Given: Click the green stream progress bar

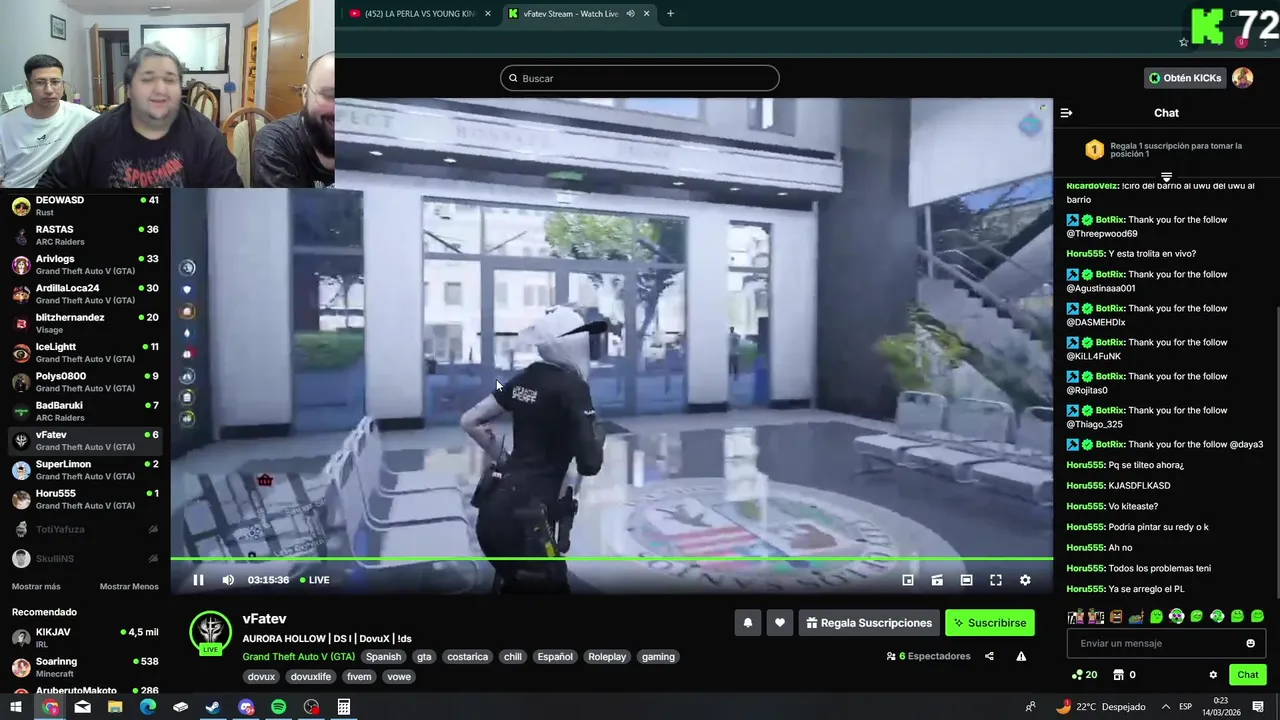Looking at the screenshot, I should pyautogui.click(x=611, y=559).
